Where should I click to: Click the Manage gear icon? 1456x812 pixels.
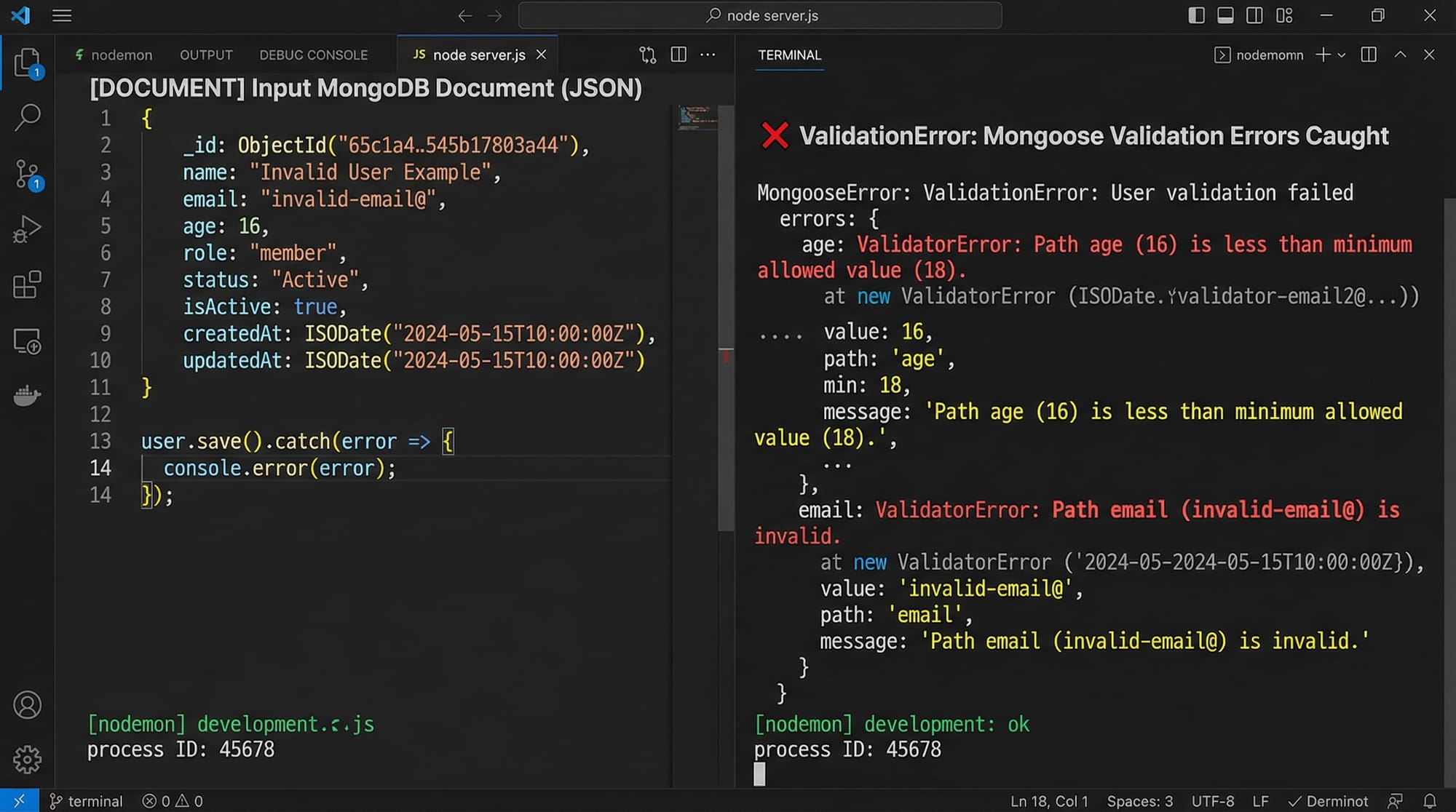[27, 760]
